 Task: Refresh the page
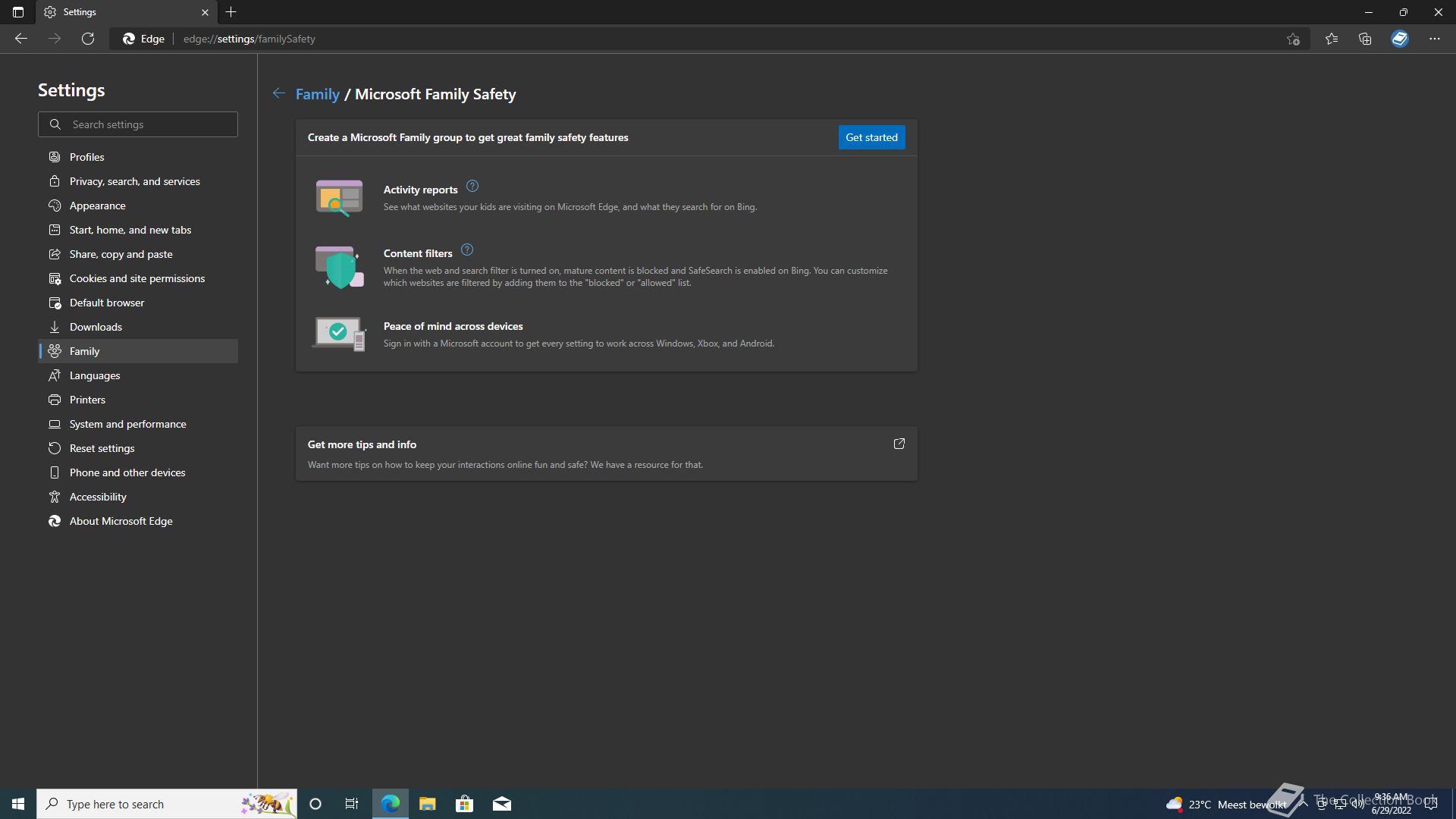pyautogui.click(x=88, y=39)
